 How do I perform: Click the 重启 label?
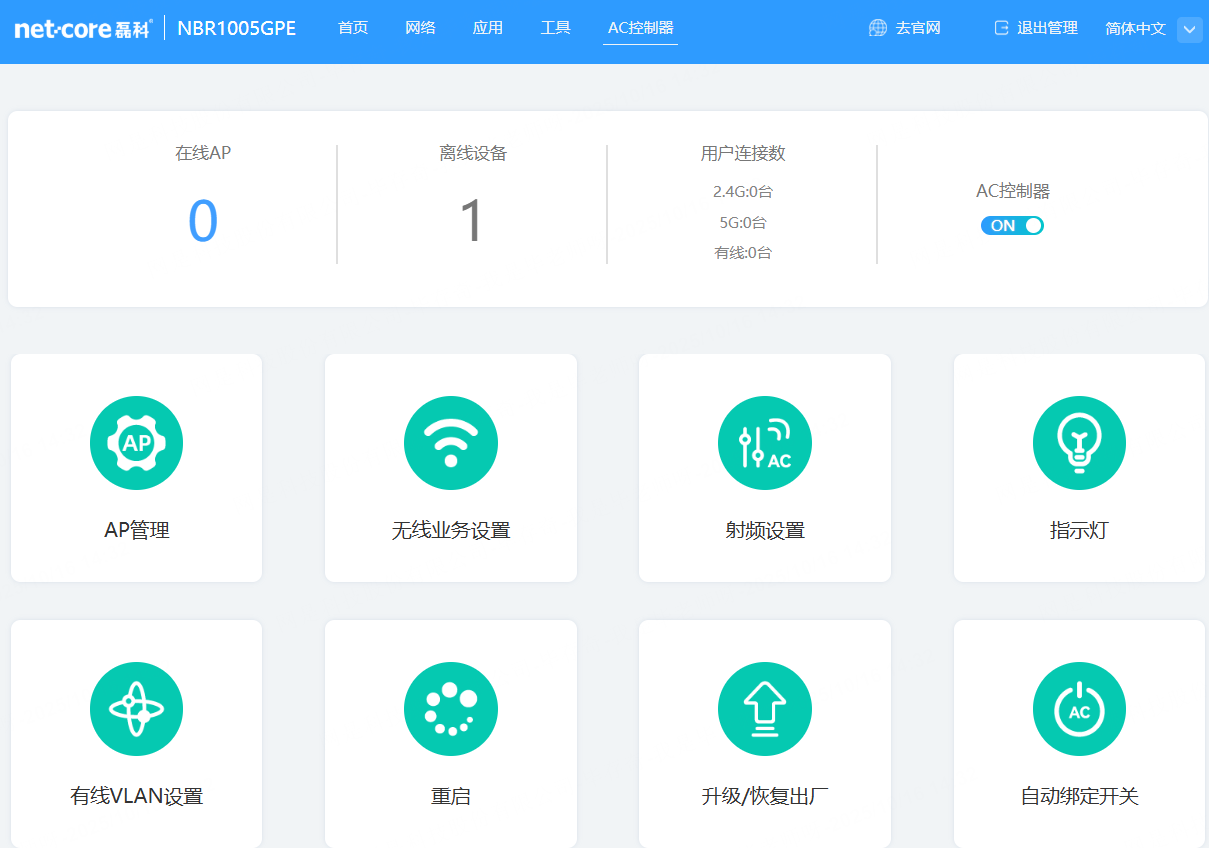[451, 796]
